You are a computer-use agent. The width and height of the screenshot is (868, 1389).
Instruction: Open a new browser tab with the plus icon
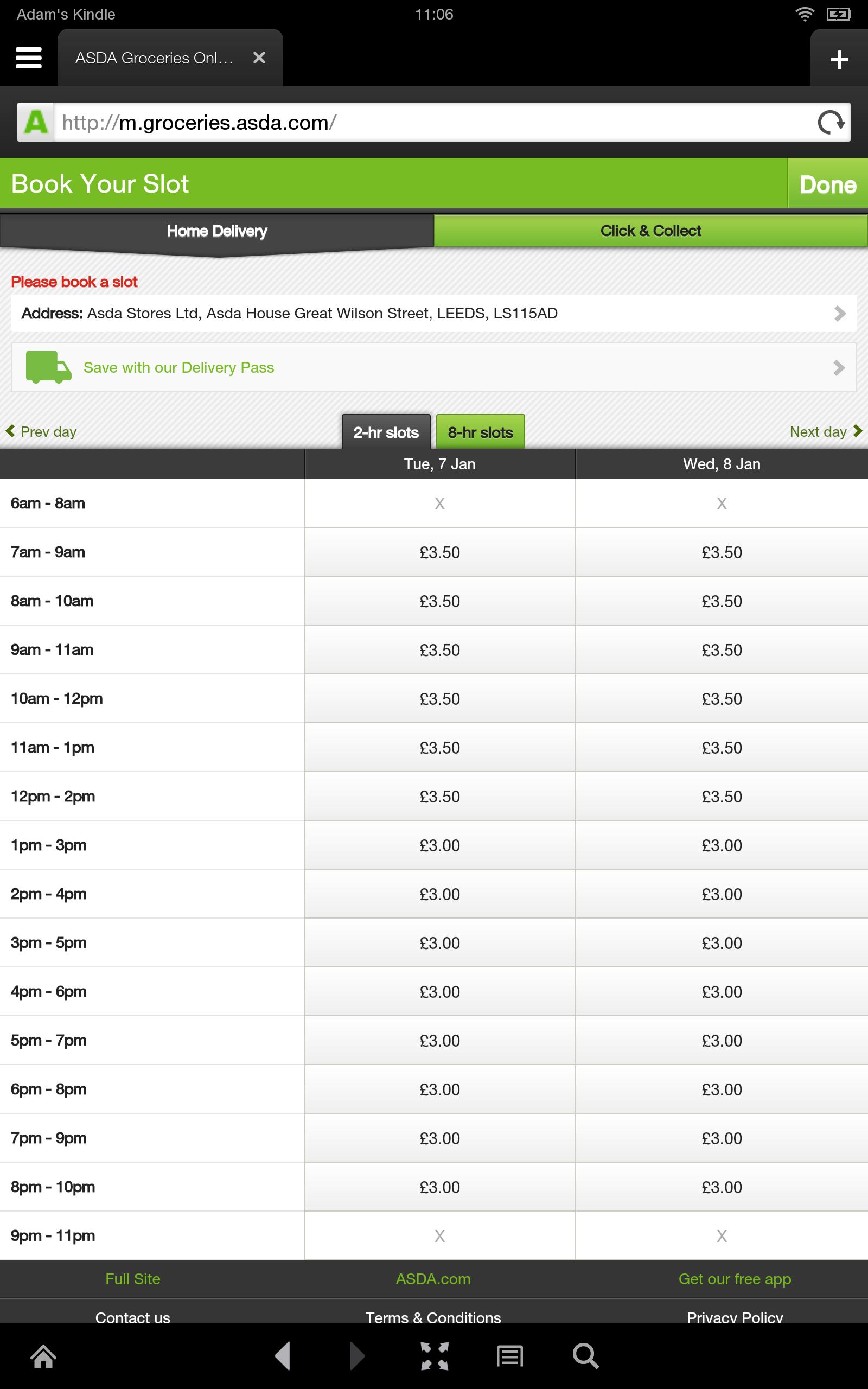pos(839,59)
